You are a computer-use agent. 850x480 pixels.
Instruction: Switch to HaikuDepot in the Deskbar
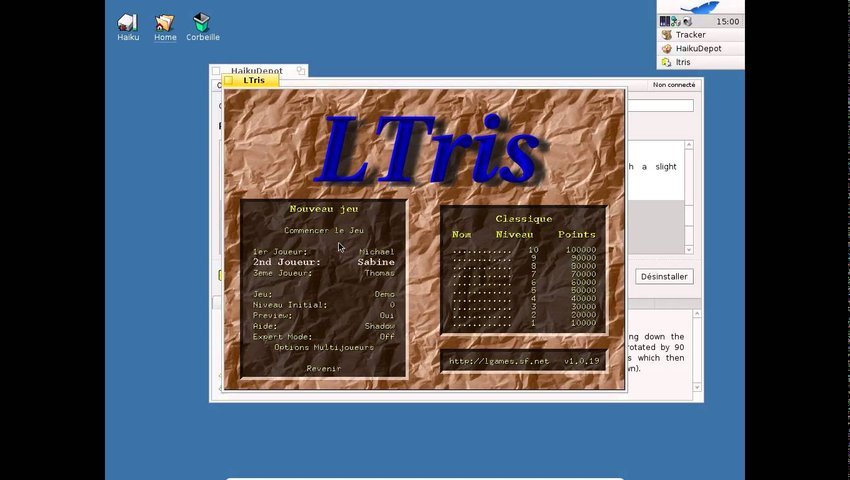(700, 48)
